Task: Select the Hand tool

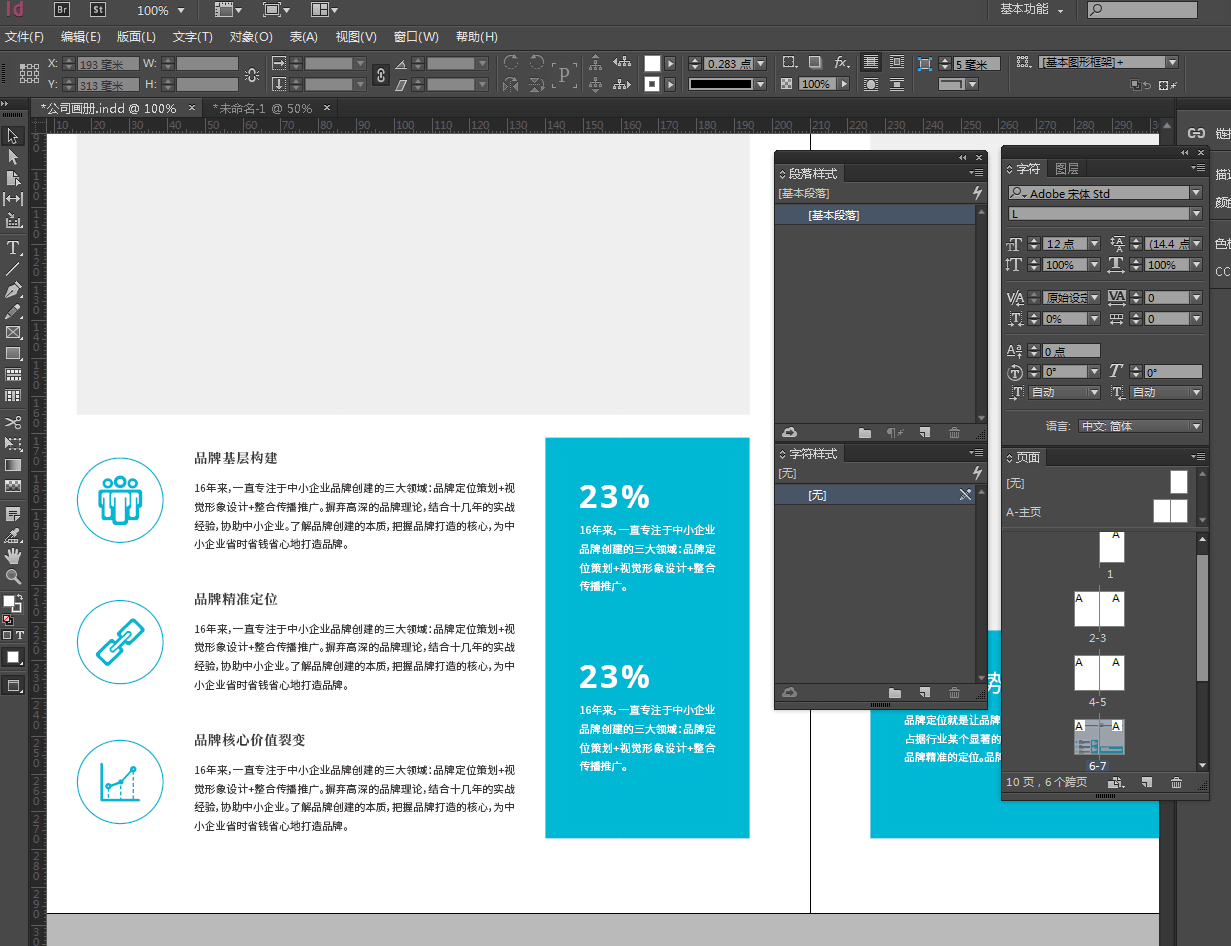Action: pos(13,556)
